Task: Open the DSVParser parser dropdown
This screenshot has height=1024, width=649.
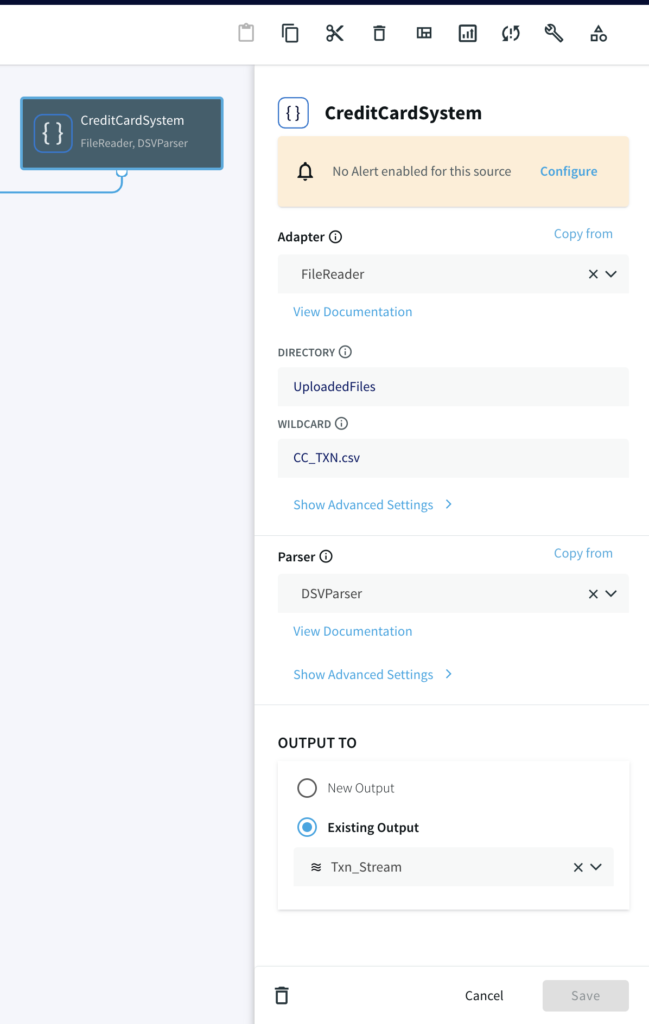Action: [x=611, y=593]
